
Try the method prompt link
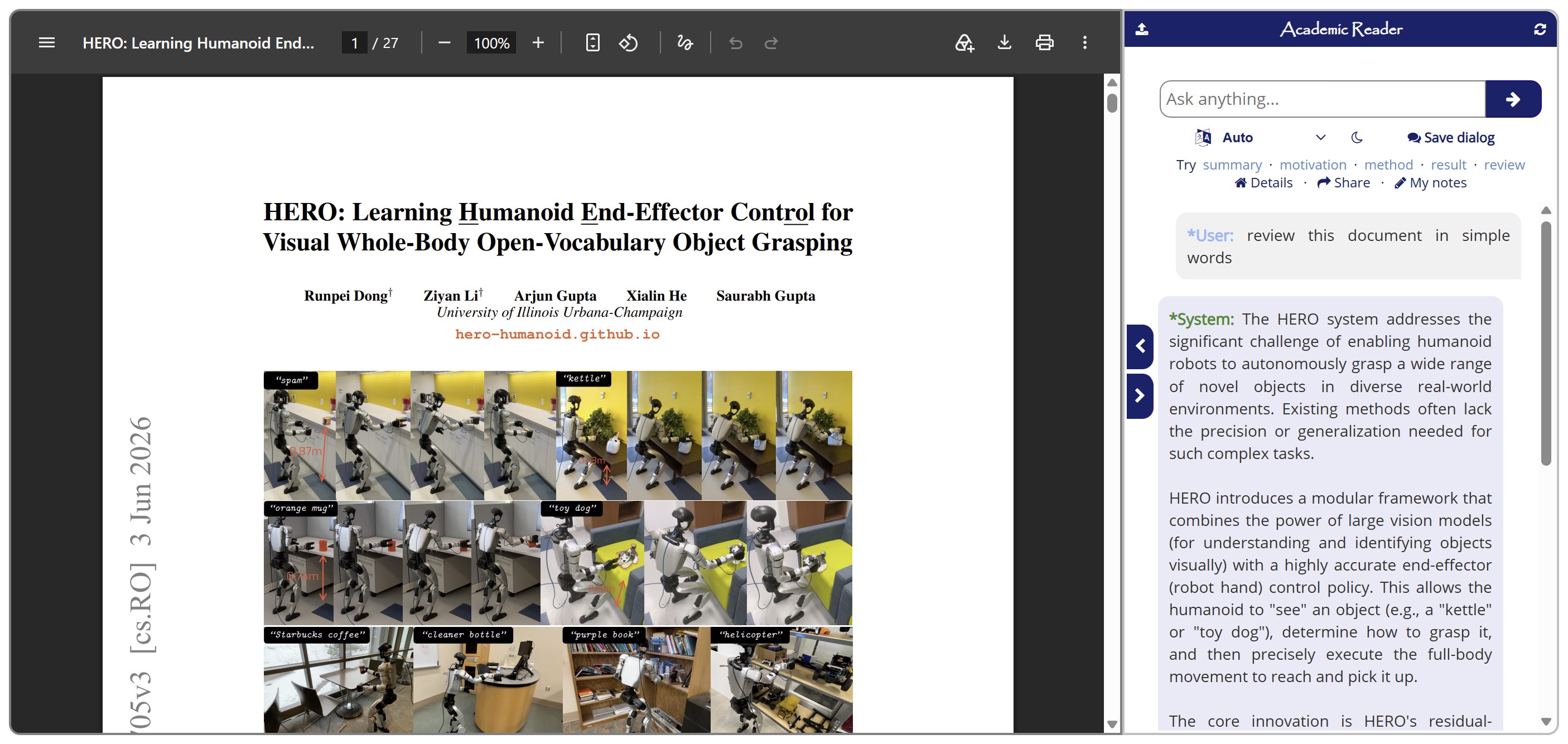(1388, 165)
